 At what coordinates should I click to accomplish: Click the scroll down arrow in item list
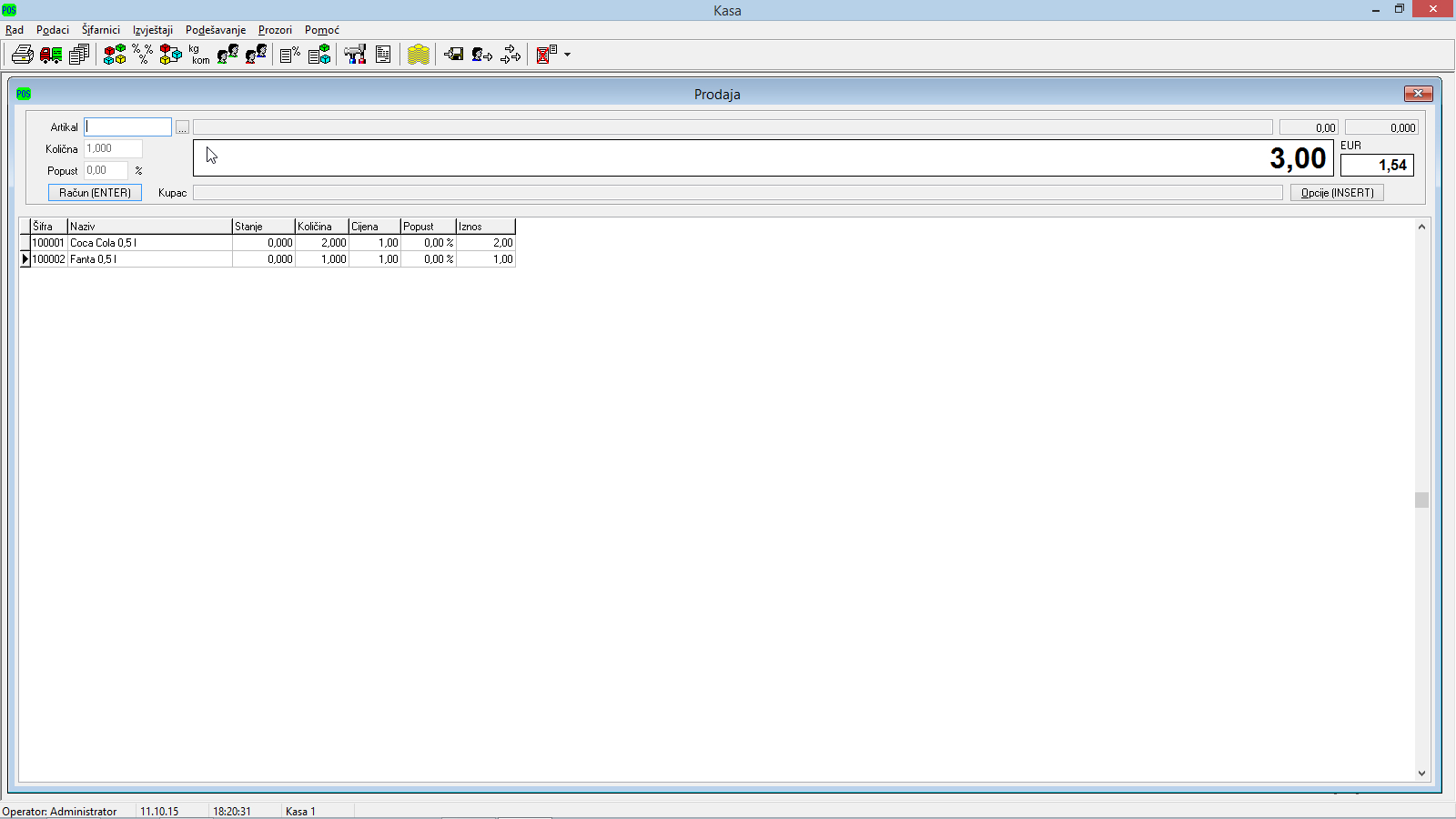click(x=1421, y=773)
